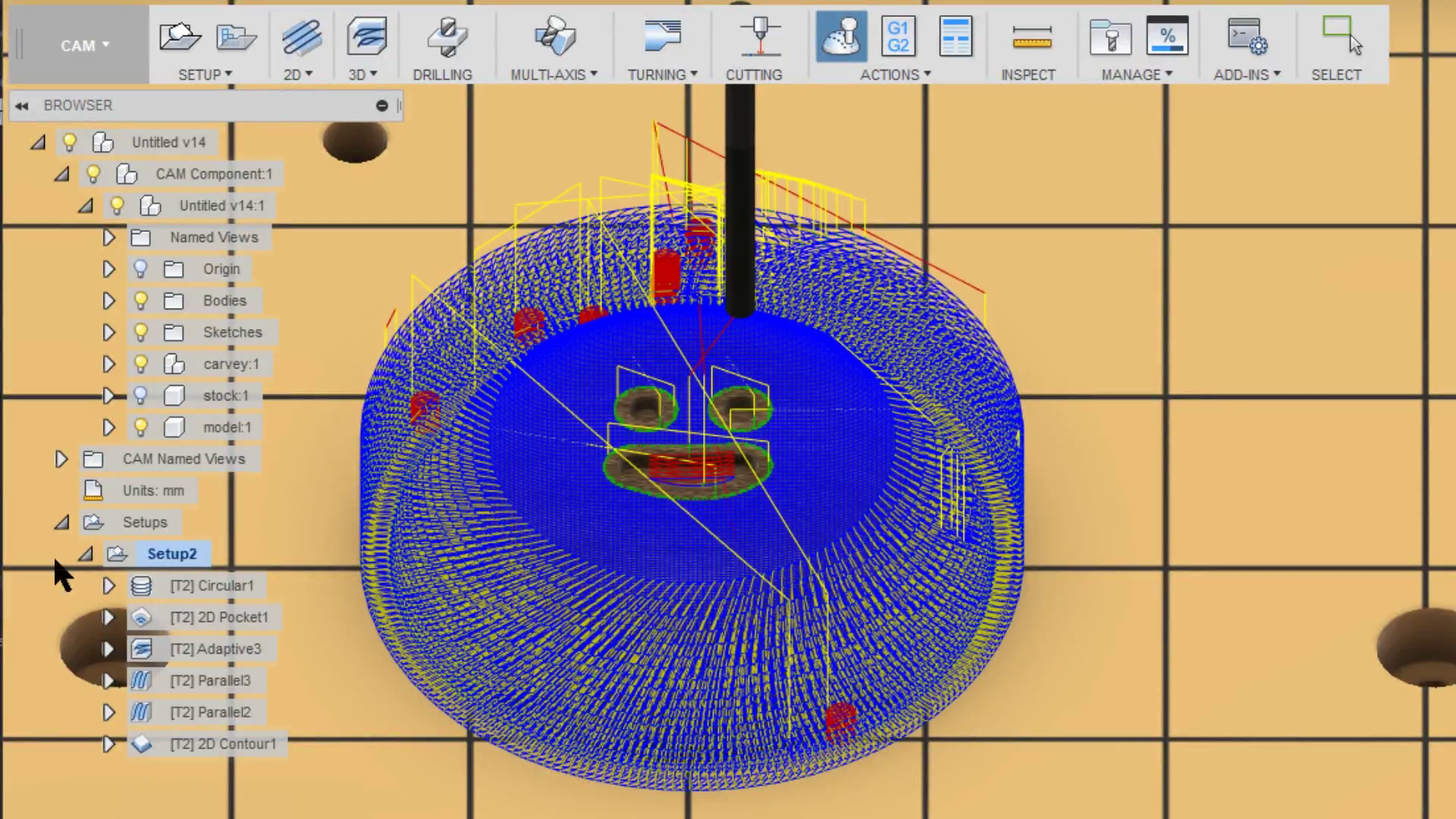
Task: Open the Turning operation icon
Action: click(661, 36)
